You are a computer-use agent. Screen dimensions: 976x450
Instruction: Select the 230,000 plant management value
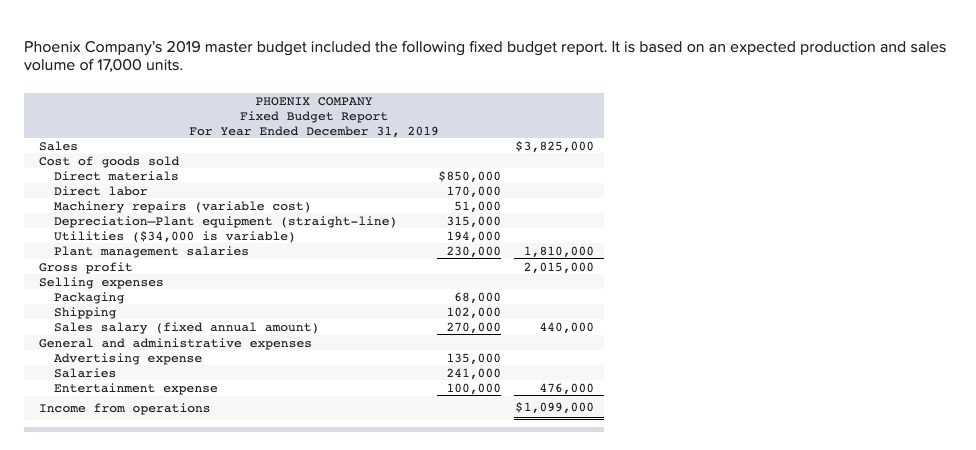474,251
